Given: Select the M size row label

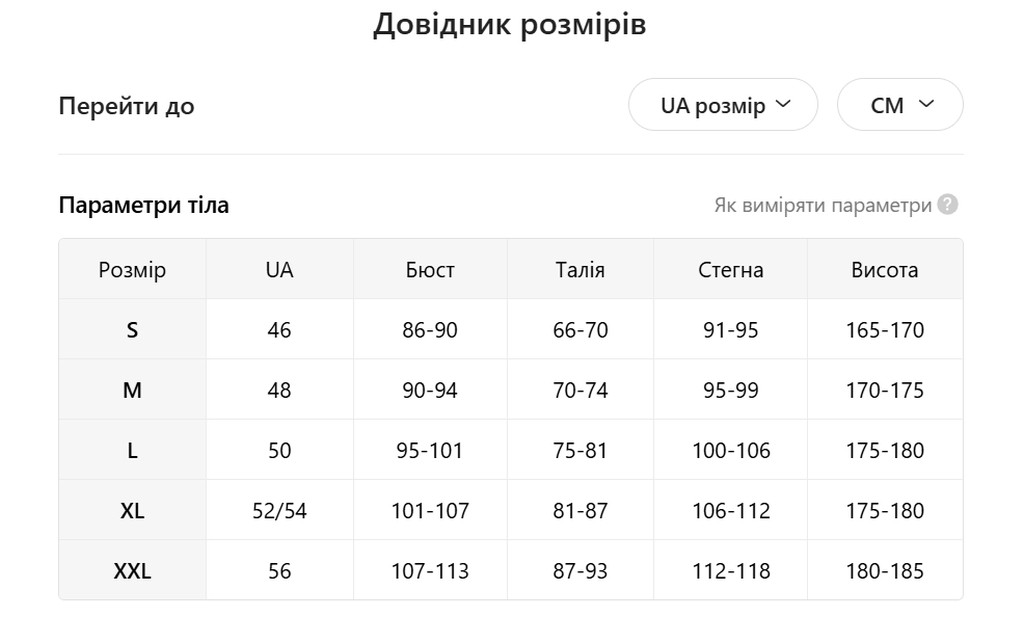Looking at the screenshot, I should [133, 390].
